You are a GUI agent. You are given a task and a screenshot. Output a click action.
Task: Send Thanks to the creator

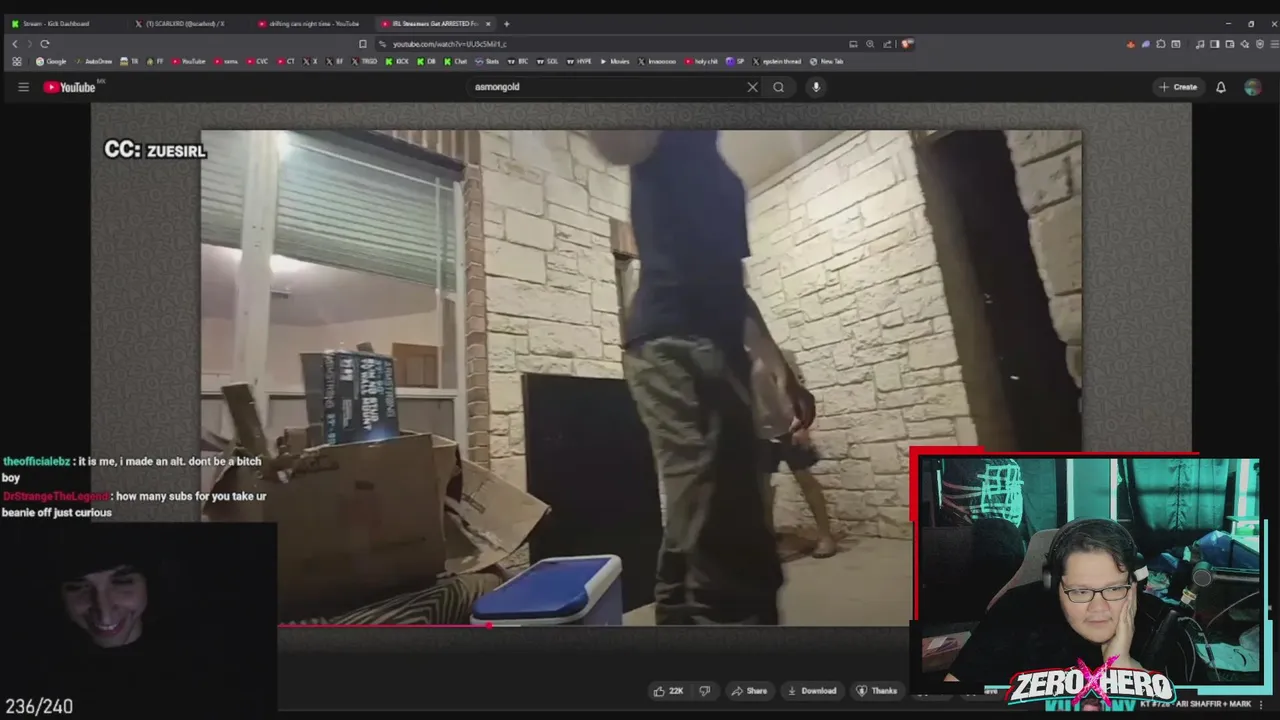877,691
